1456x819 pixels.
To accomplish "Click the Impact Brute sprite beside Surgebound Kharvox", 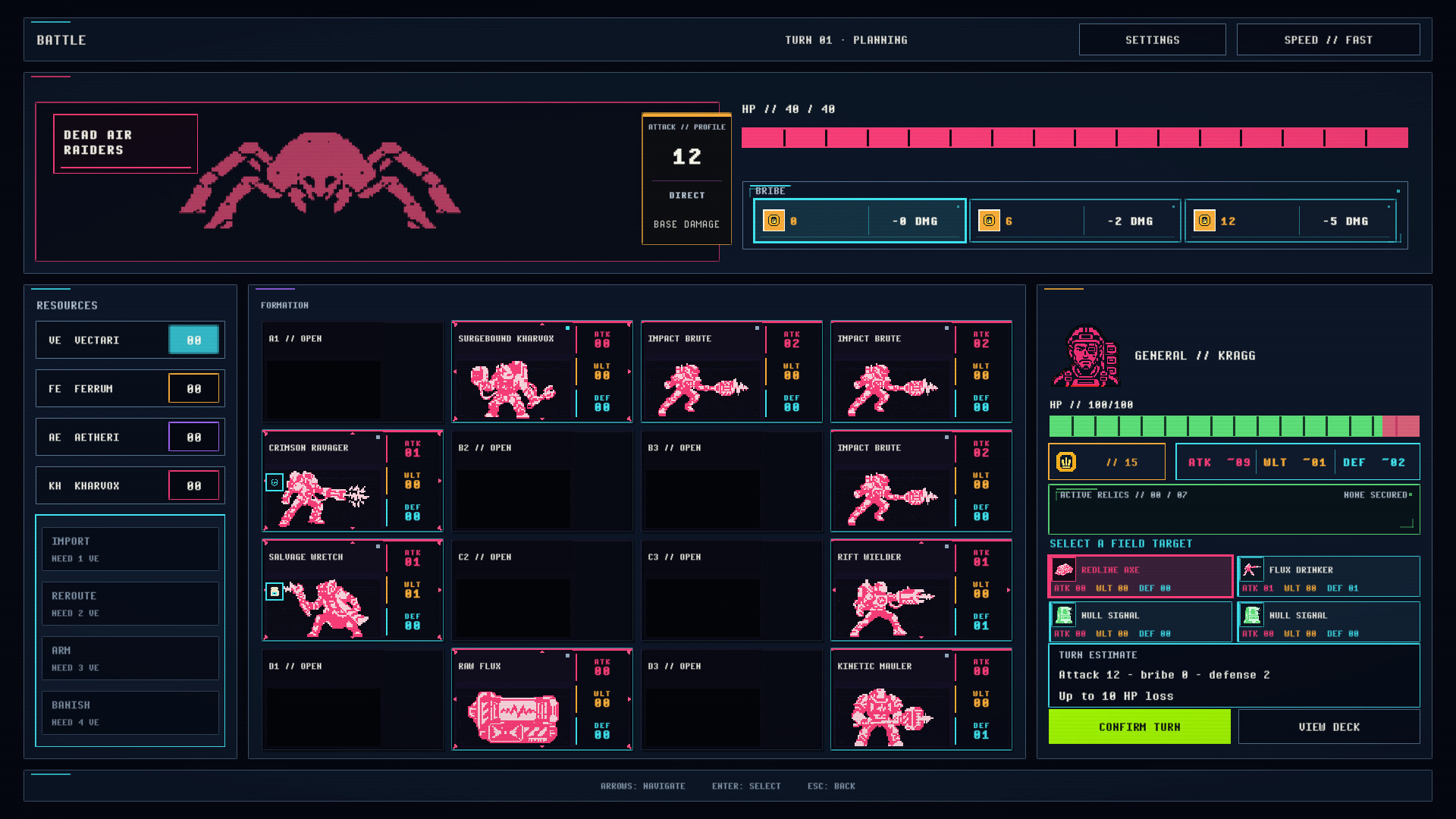I will click(x=703, y=390).
